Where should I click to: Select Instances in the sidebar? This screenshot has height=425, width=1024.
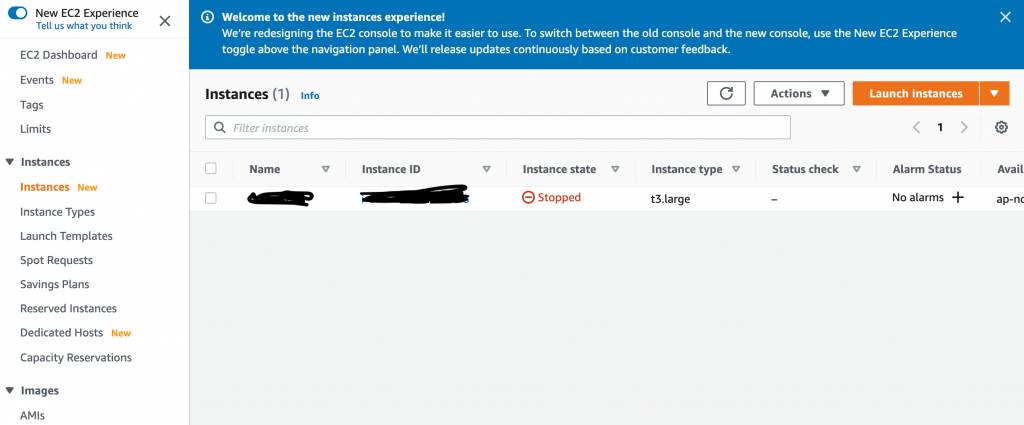point(44,187)
